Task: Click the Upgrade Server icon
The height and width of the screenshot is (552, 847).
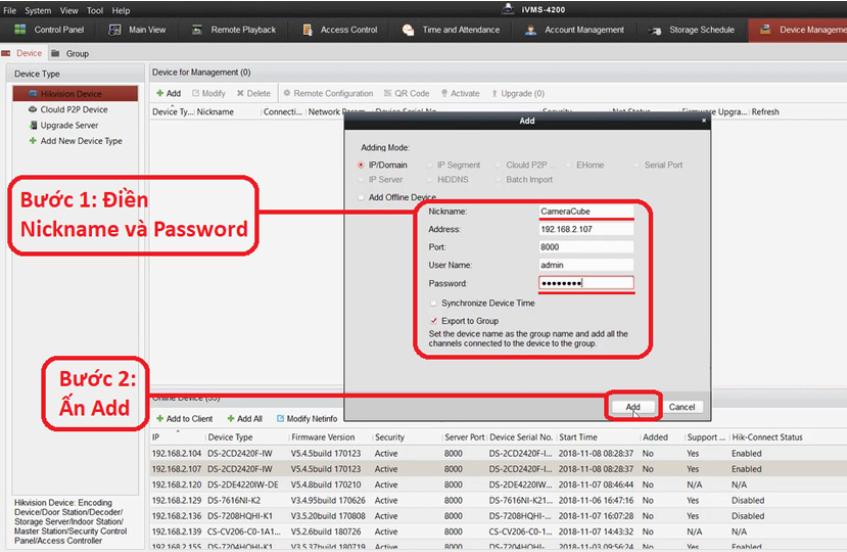Action: pyautogui.click(x=33, y=125)
